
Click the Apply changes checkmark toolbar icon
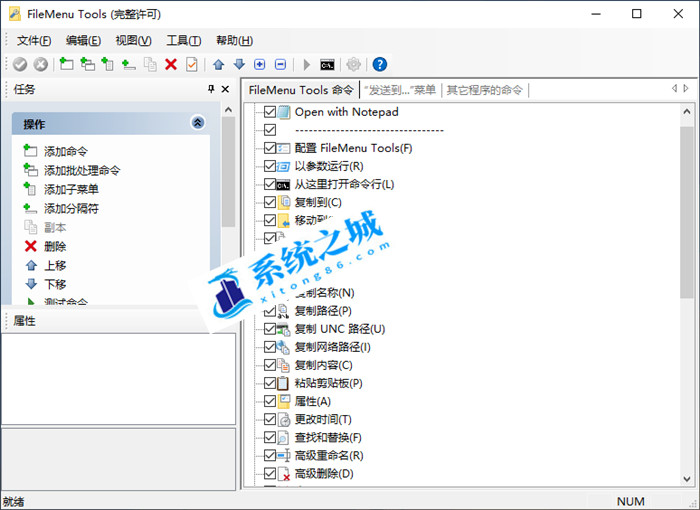[x=20, y=64]
